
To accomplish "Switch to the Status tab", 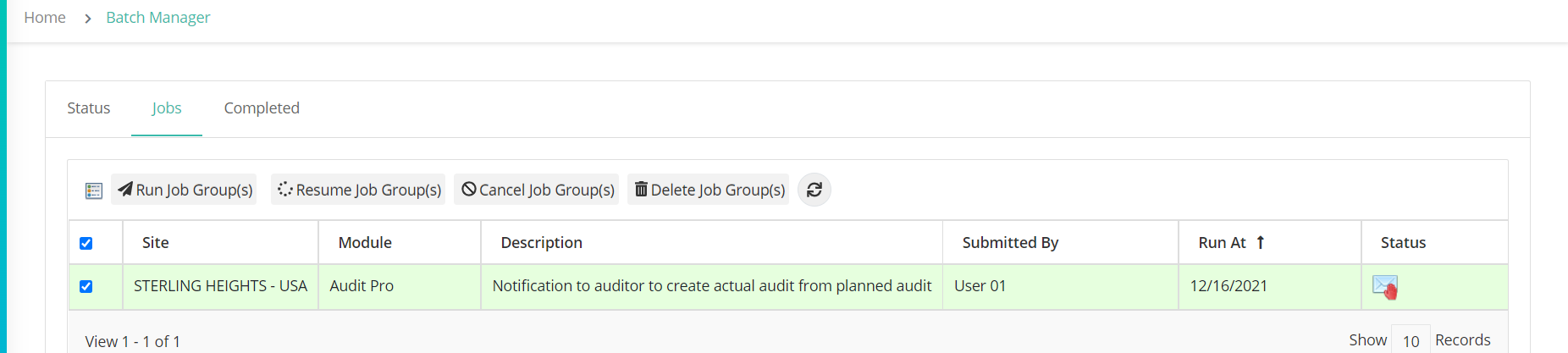I will (89, 108).
